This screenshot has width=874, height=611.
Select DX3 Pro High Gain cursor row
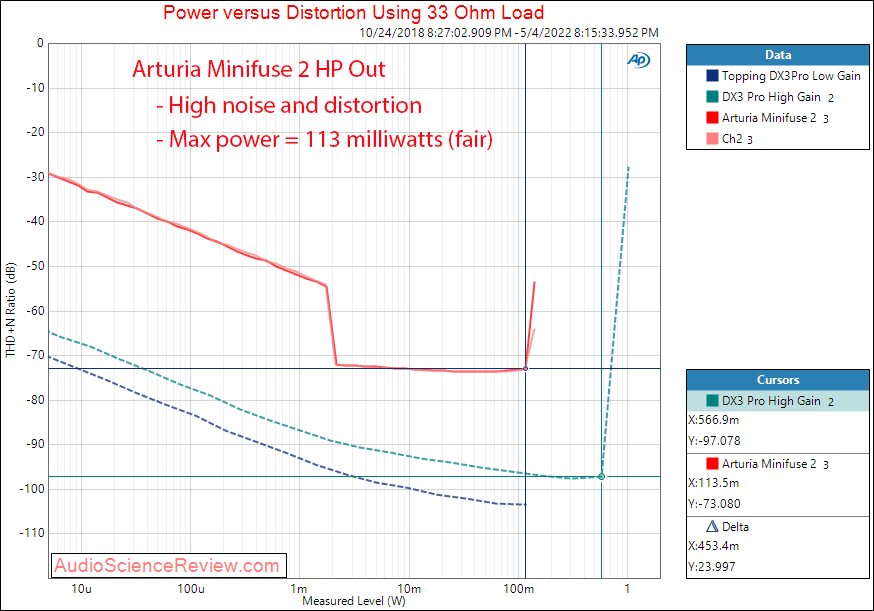point(778,401)
